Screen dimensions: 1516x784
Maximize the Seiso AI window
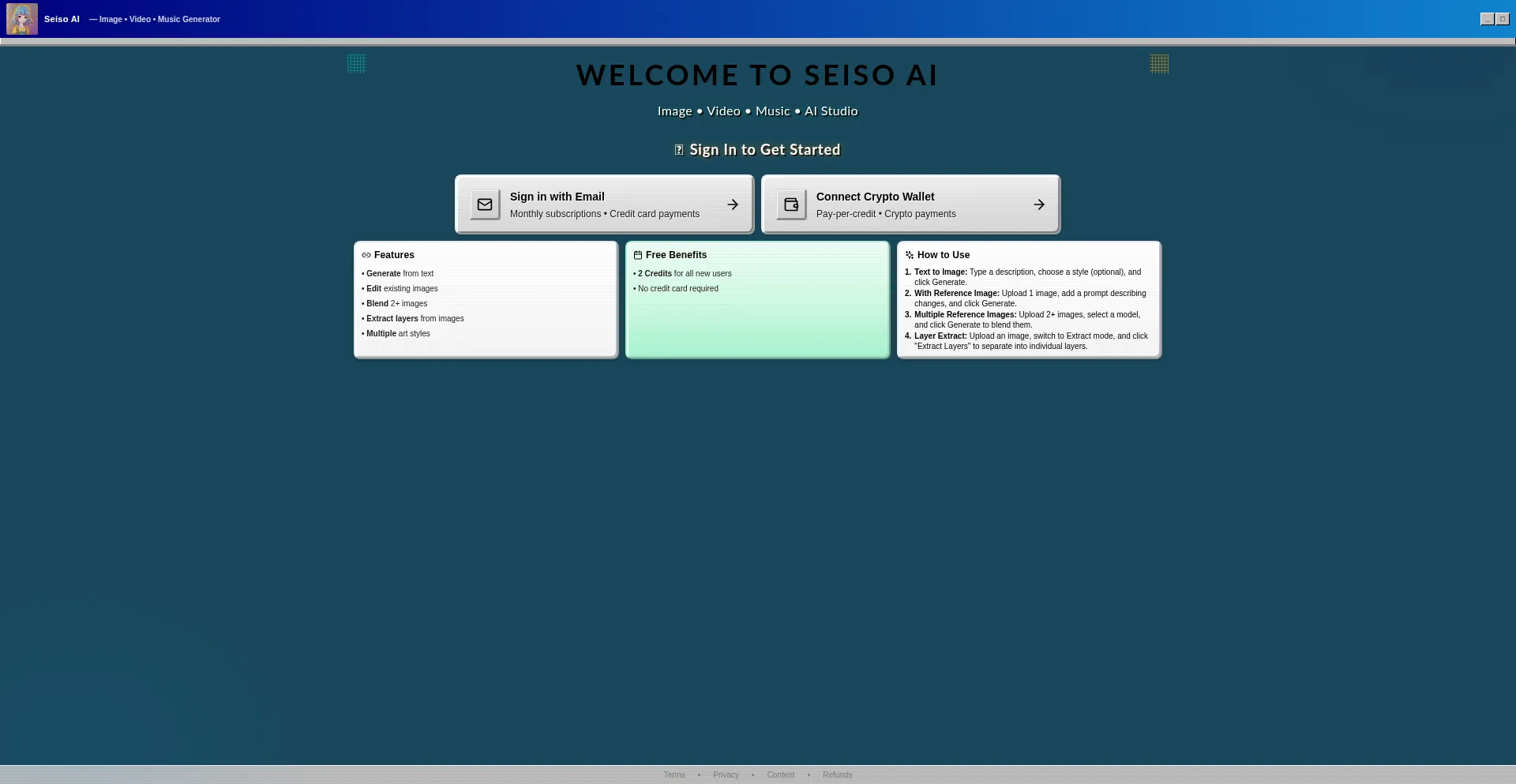1502,19
